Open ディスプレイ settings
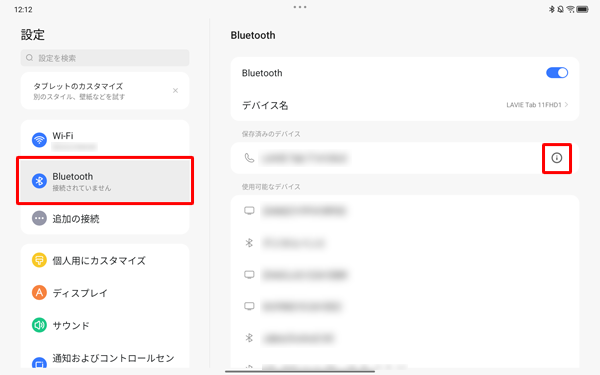Screen dimensions: 600x375 105,293
